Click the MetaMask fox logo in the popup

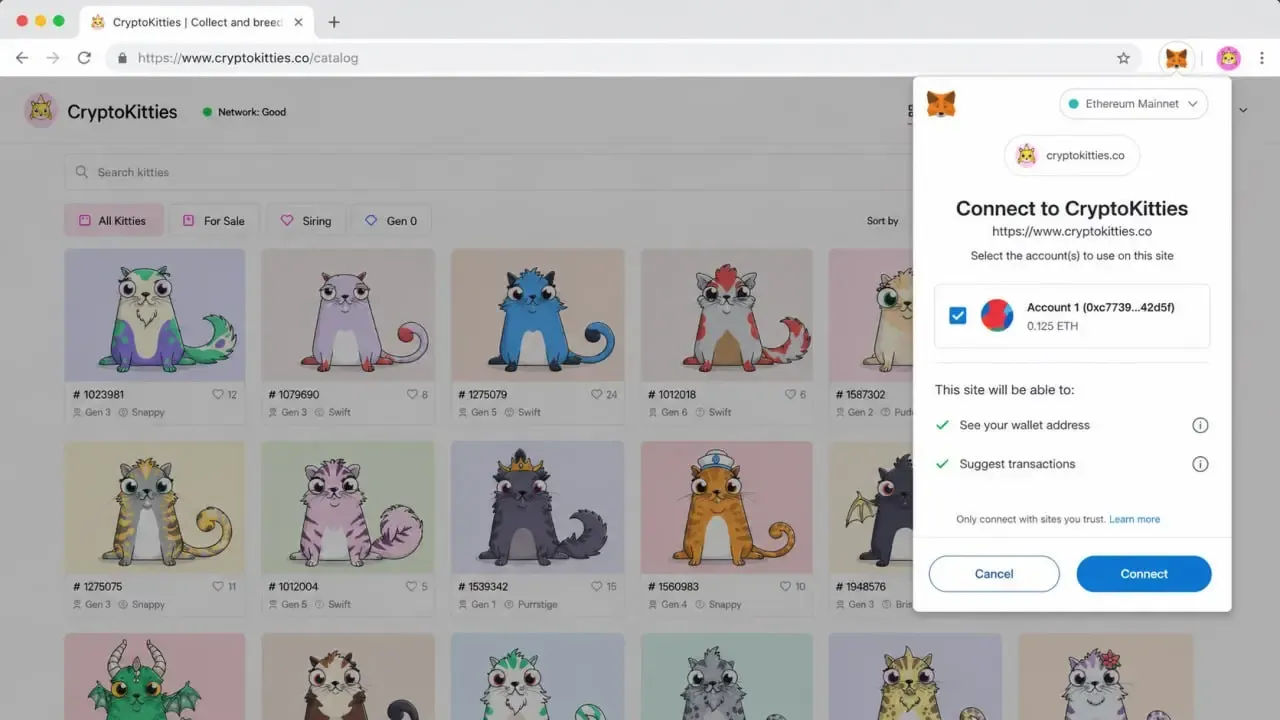click(940, 103)
